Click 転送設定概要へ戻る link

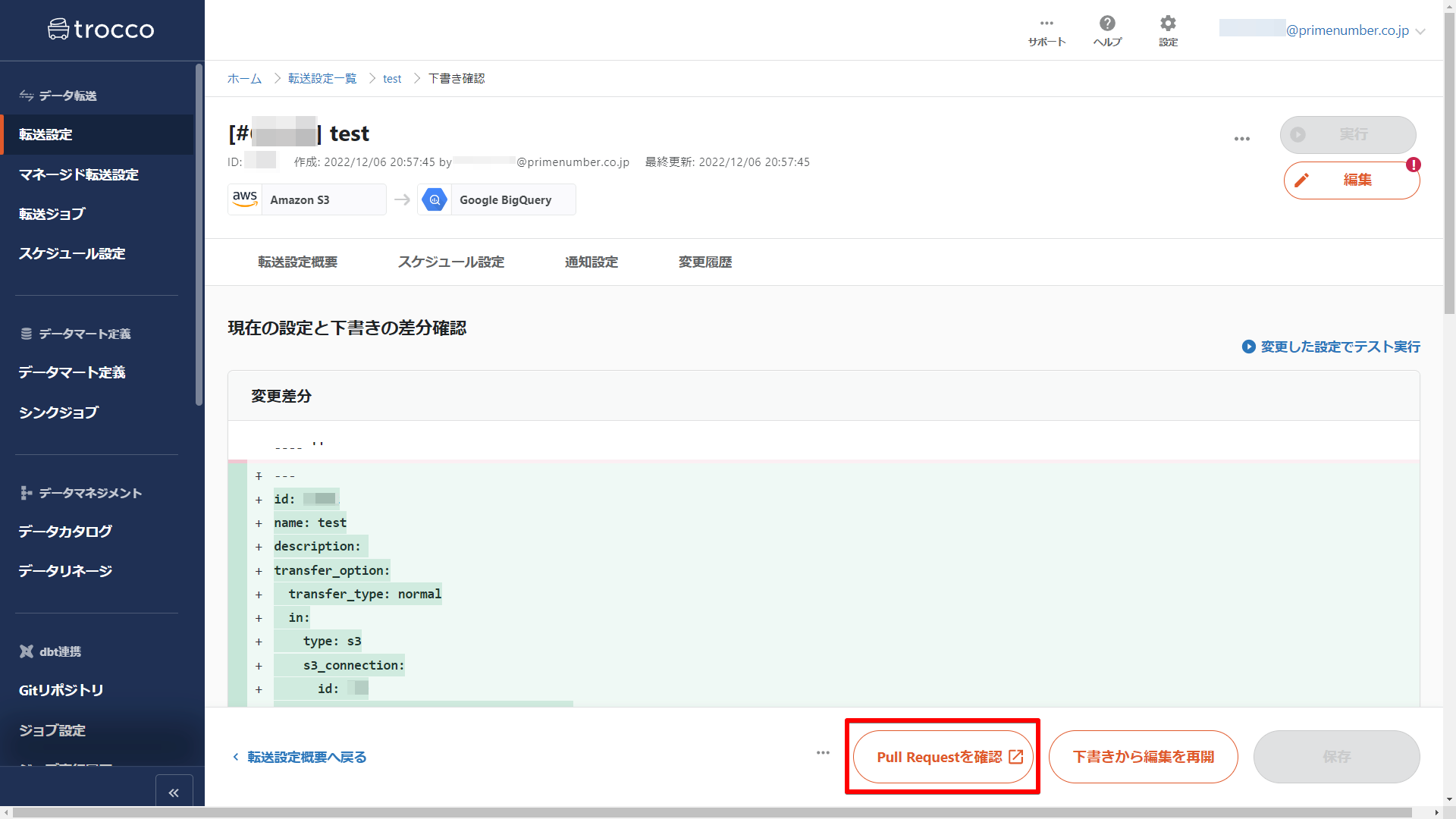pos(300,758)
